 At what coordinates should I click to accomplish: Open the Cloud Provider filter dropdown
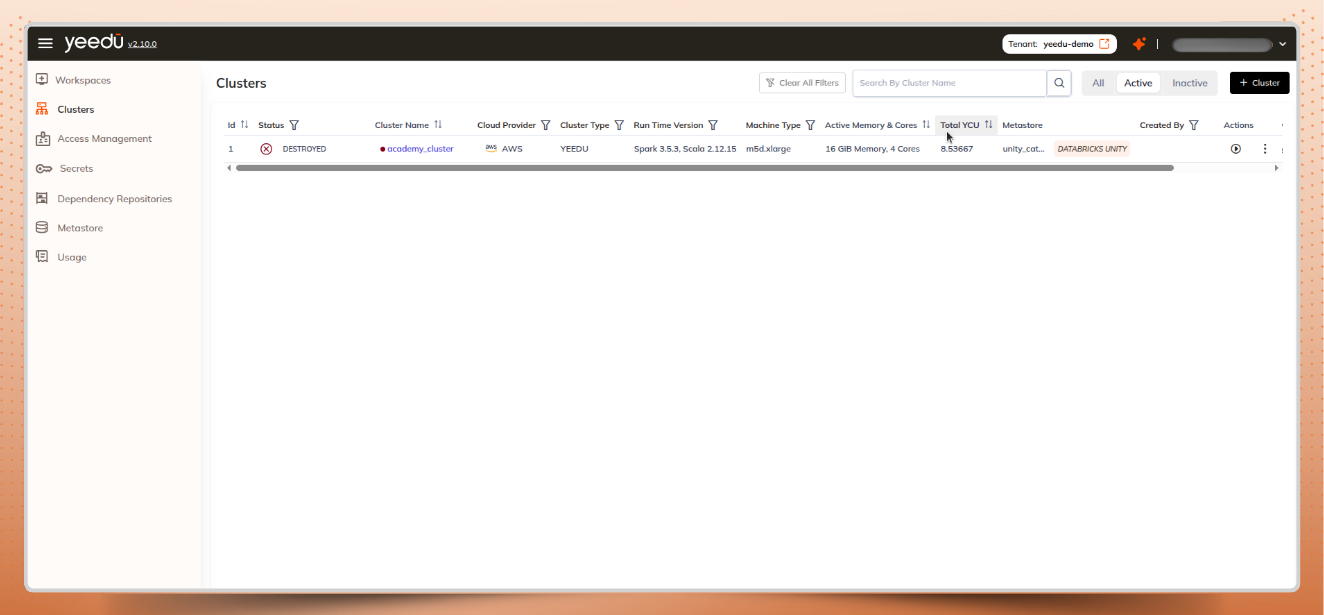tap(545, 124)
